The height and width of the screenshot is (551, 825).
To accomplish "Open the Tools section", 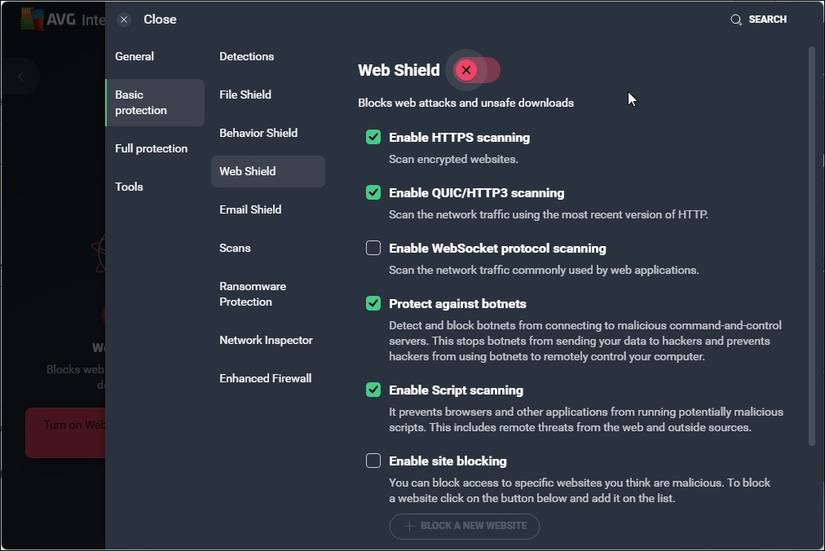I will tap(129, 186).
